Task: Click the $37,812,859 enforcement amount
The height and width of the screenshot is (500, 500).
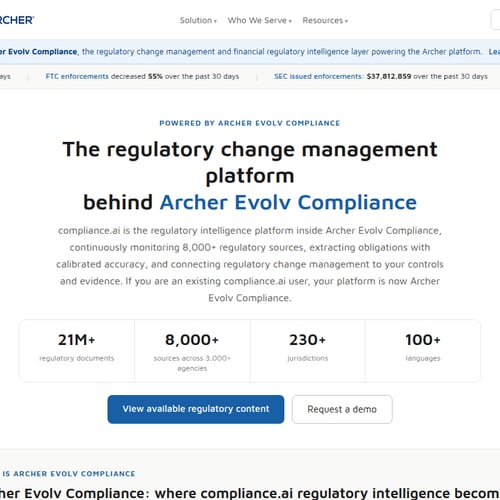Action: (389, 76)
